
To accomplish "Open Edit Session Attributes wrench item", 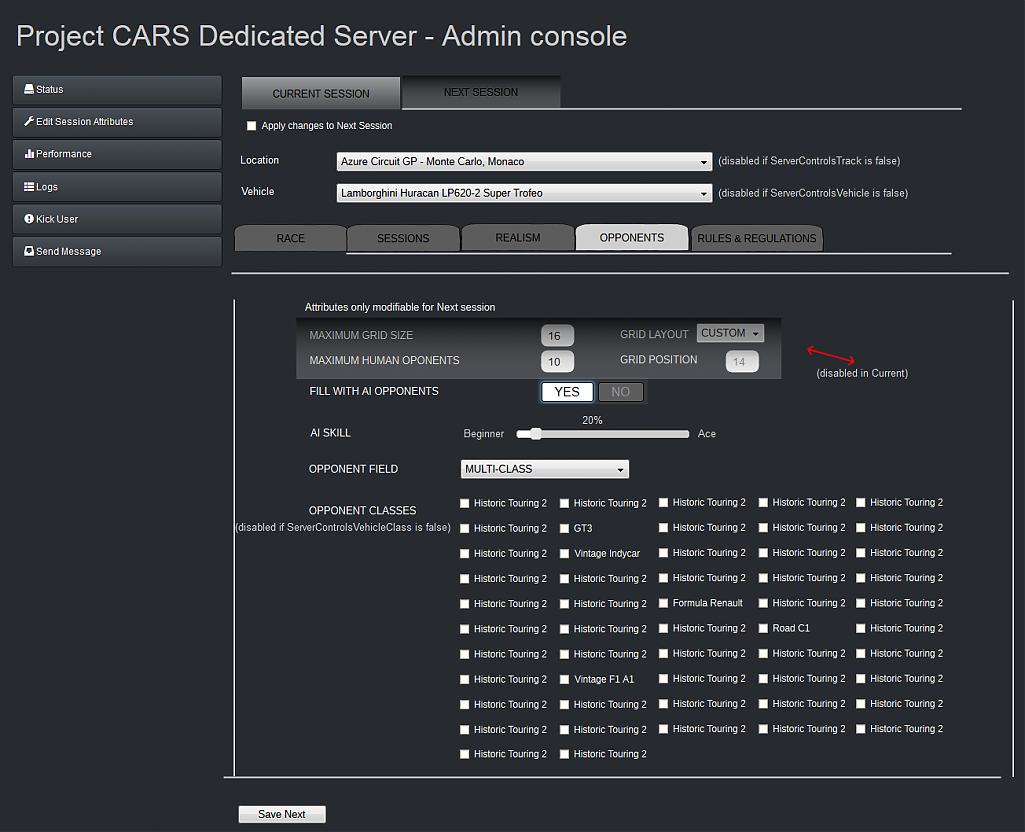I will point(116,122).
